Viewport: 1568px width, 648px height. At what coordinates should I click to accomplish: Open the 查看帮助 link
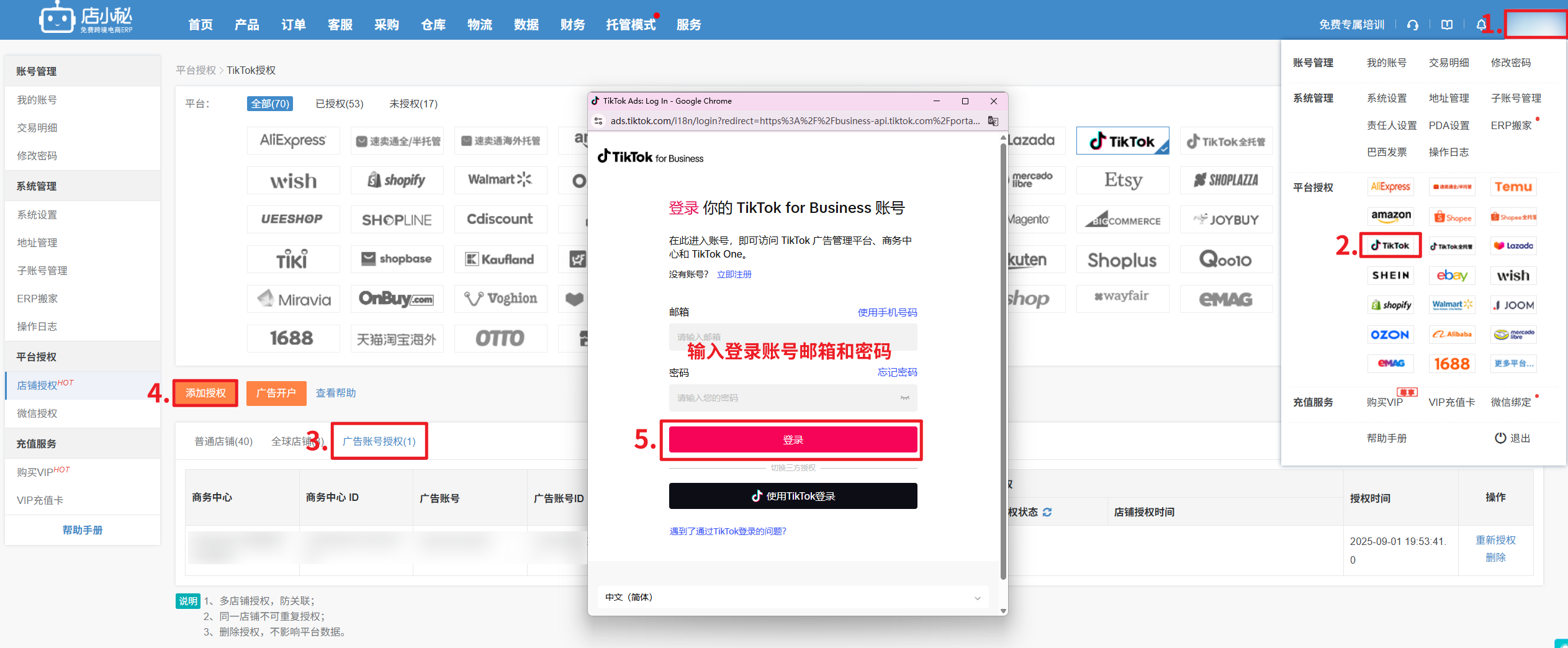(336, 393)
